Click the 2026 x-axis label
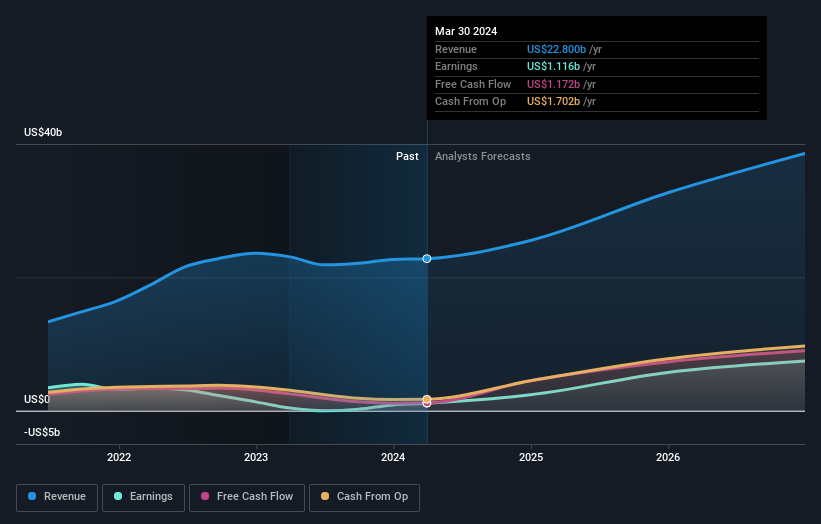 click(x=668, y=457)
